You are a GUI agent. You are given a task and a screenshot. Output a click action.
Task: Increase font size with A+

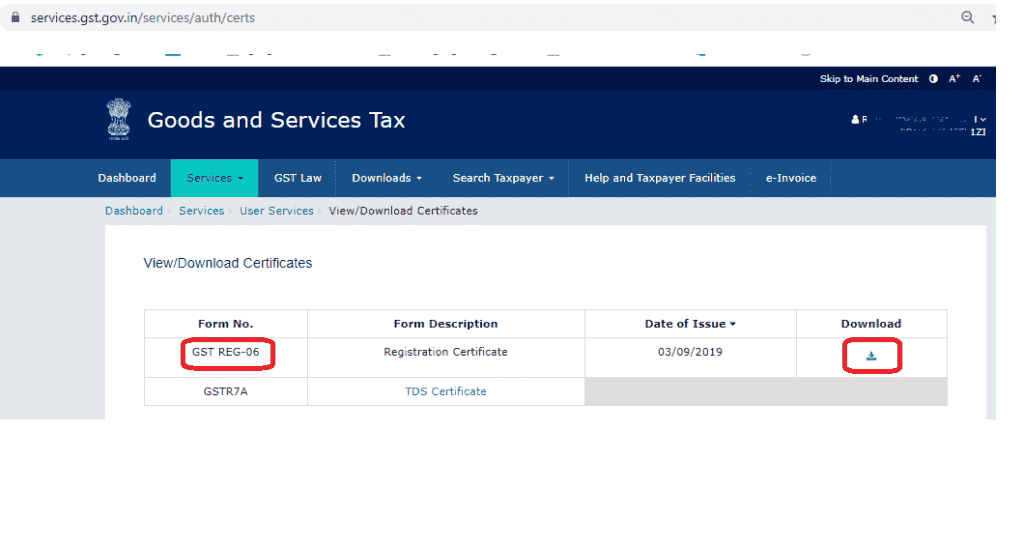pos(955,79)
